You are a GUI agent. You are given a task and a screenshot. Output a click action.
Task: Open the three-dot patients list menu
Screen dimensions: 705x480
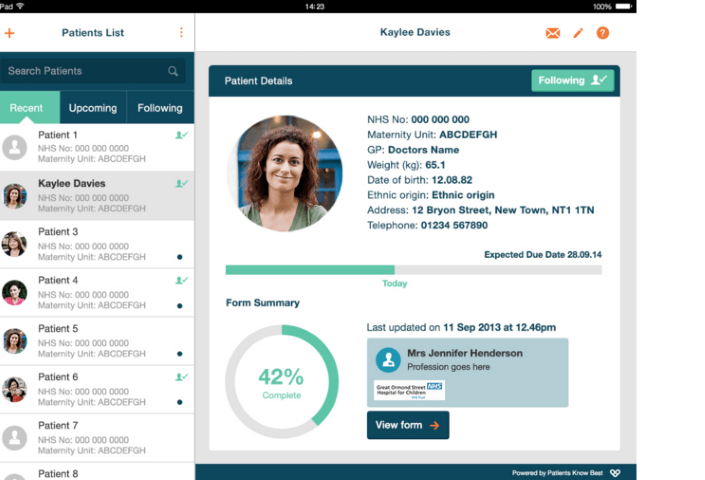click(x=181, y=32)
